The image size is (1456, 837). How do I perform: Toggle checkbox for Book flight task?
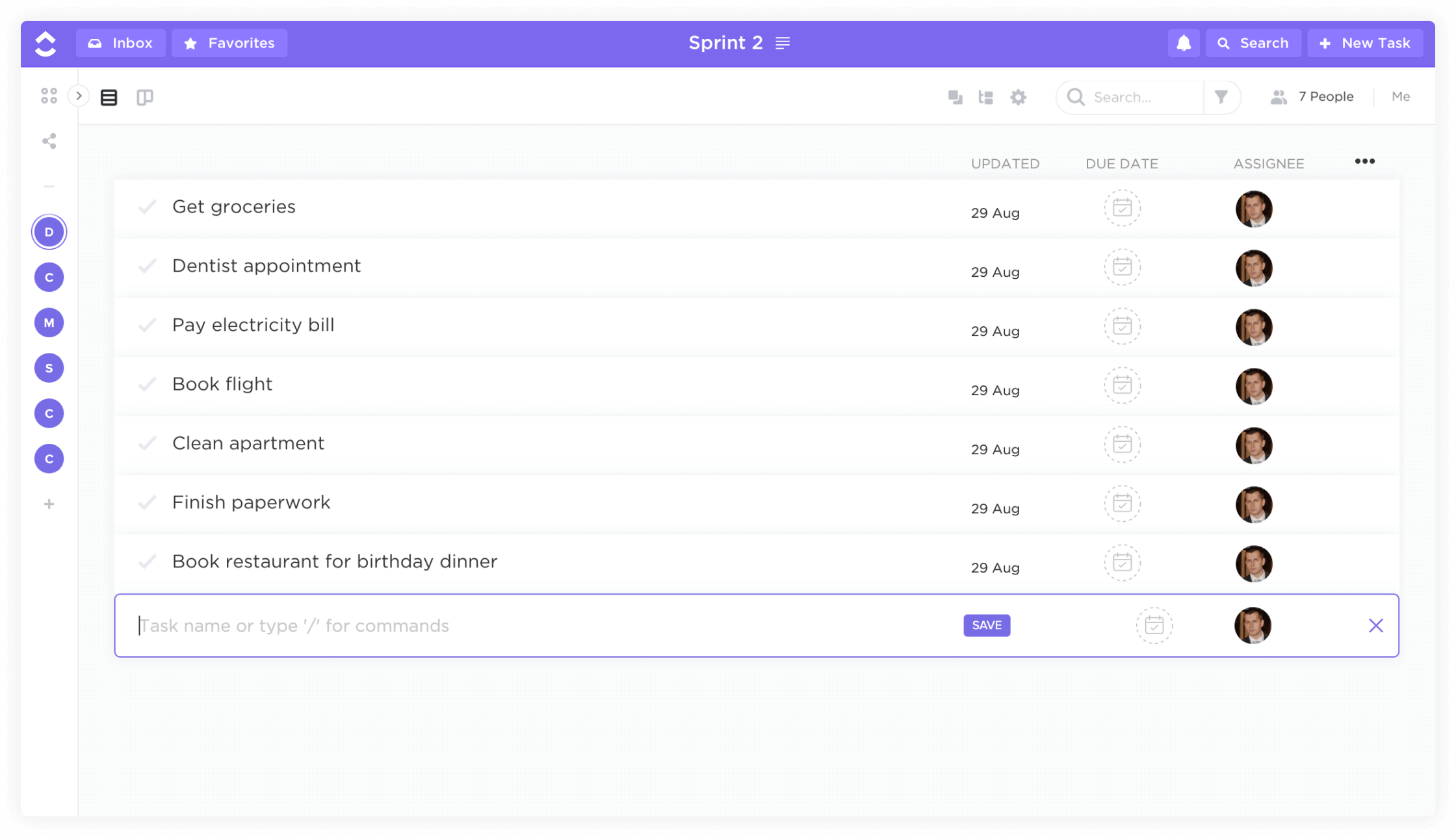[147, 384]
